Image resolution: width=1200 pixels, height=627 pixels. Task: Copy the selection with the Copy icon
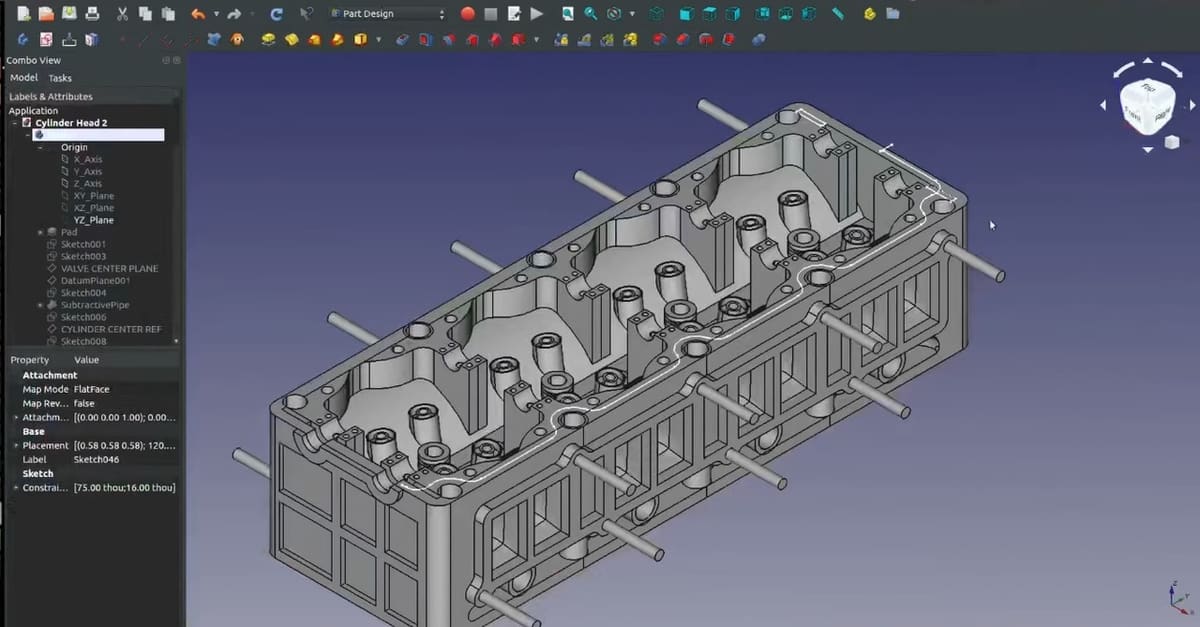(145, 14)
